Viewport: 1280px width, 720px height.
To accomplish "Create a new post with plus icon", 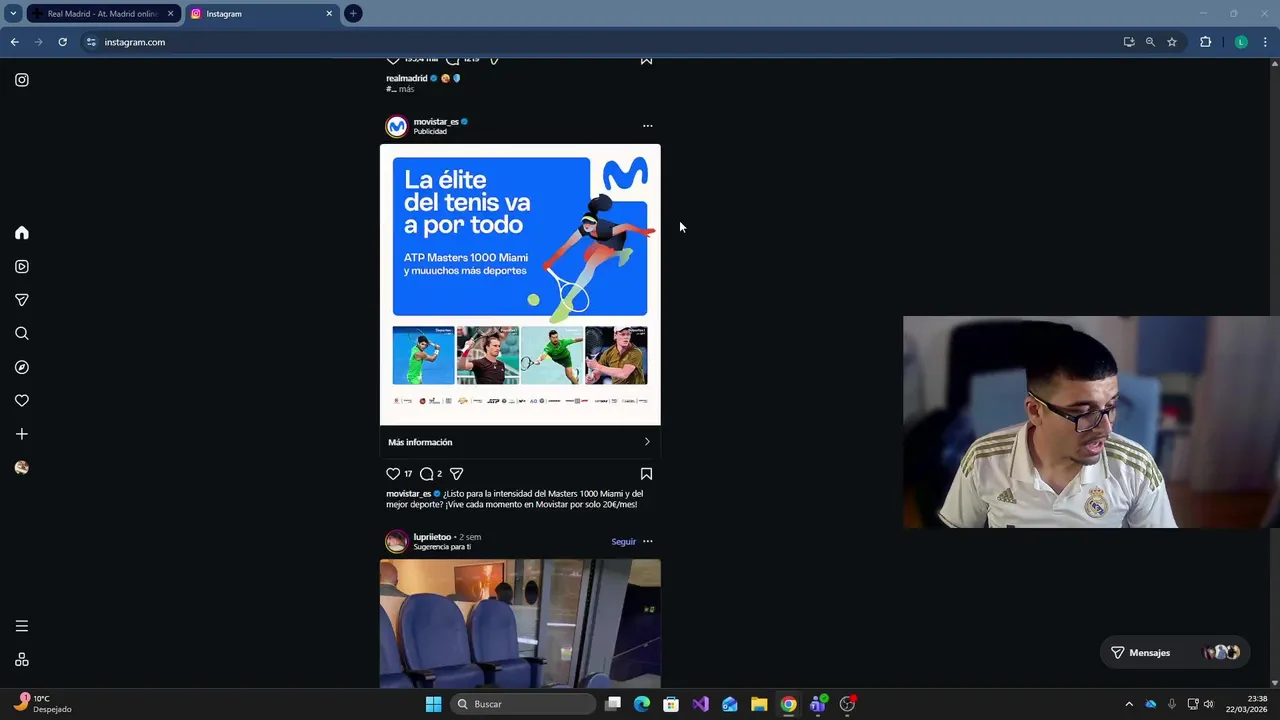I will click(22, 434).
